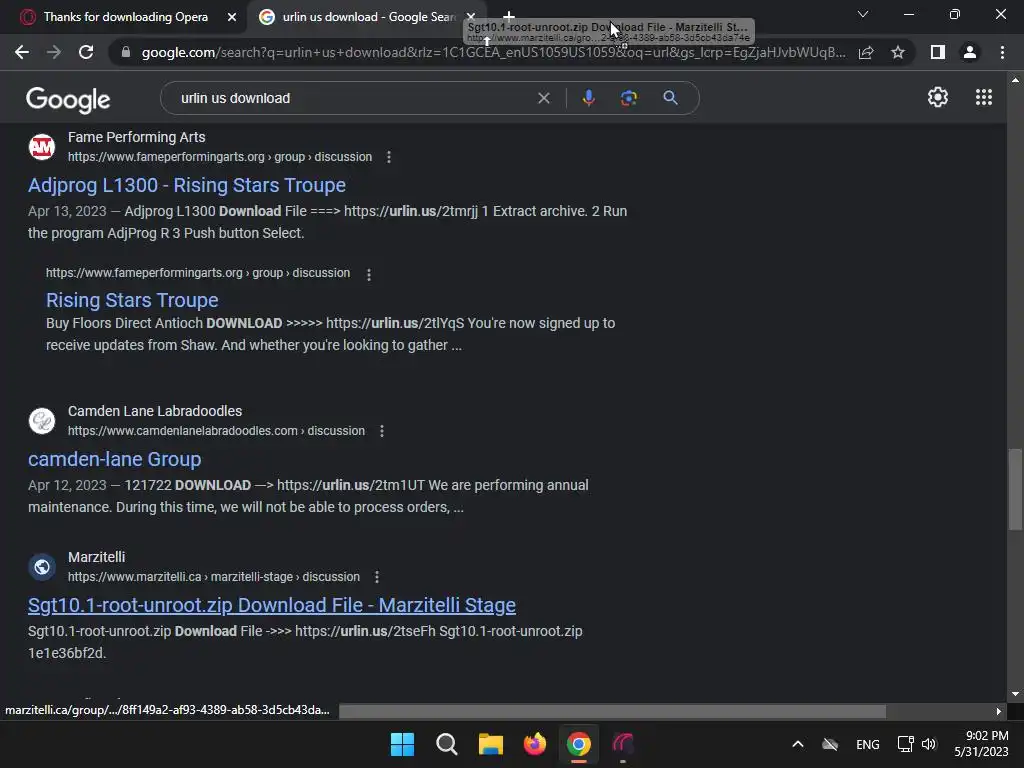
Task: Open more options for the Adjprog L1300 result
Action: pyautogui.click(x=389, y=157)
